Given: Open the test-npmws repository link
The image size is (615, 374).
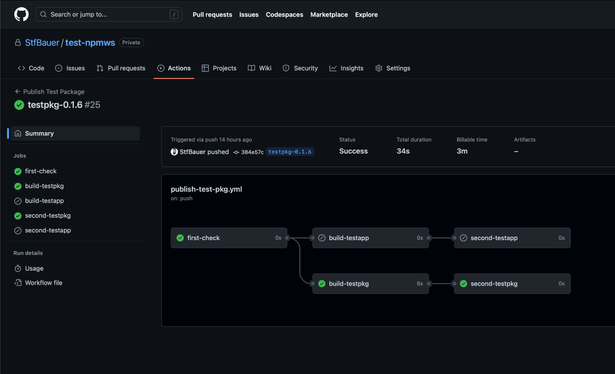Looking at the screenshot, I should click(x=90, y=43).
